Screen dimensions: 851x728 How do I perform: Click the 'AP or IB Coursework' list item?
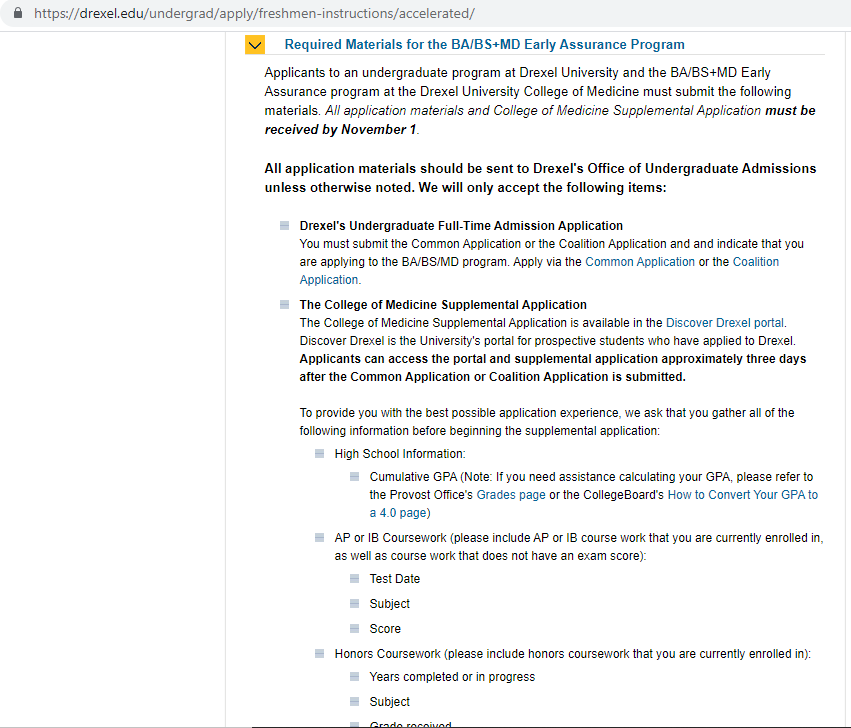[579, 547]
